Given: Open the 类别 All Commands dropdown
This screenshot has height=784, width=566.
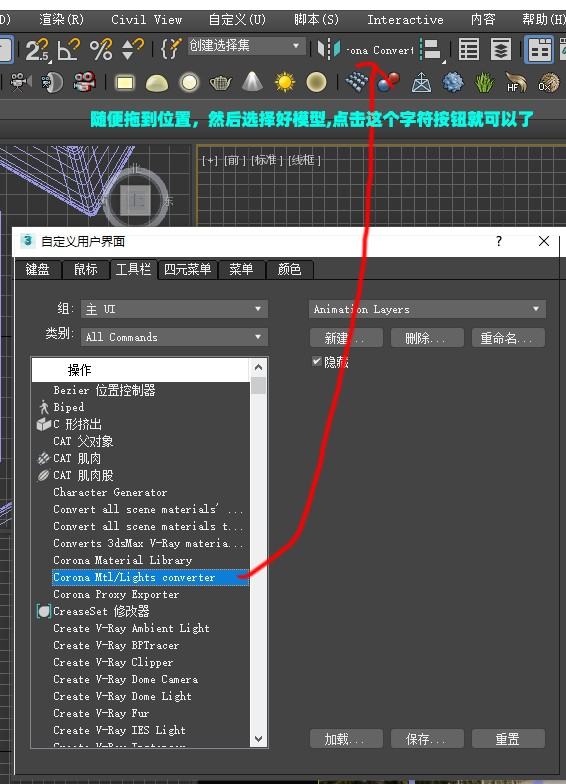Looking at the screenshot, I should point(174,337).
